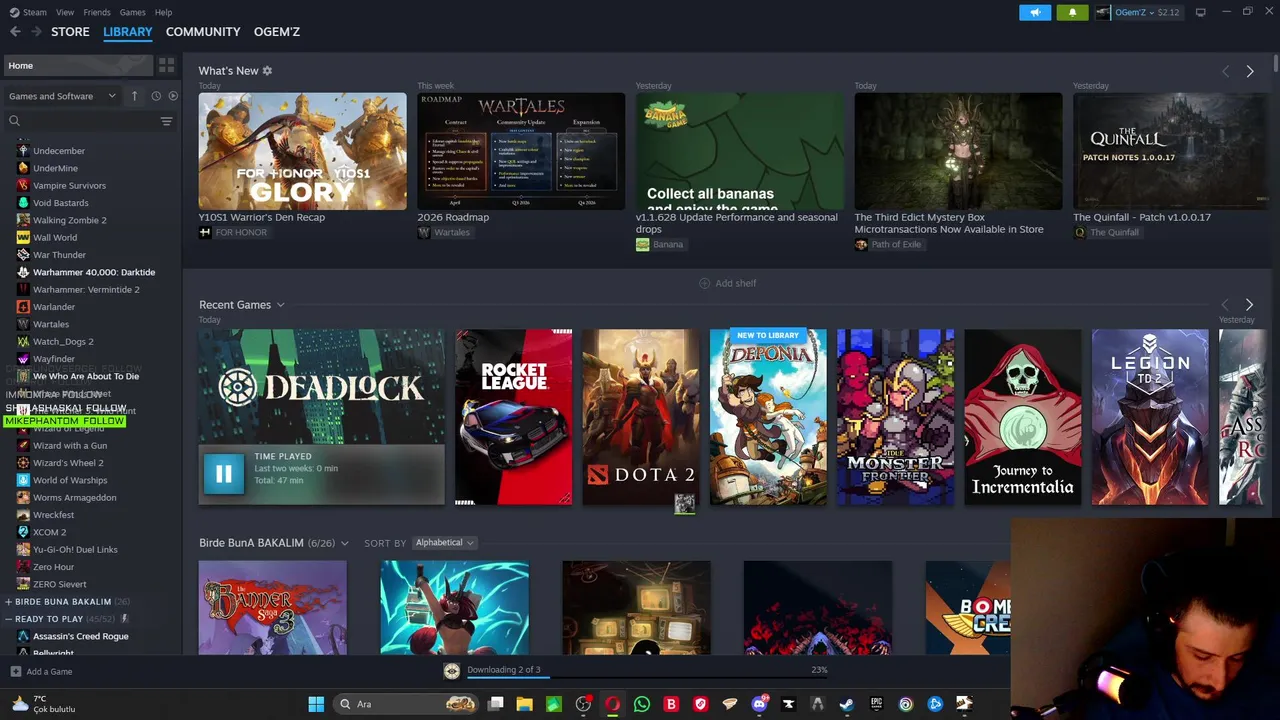Switch to the COMMUNITY tab

click(203, 32)
